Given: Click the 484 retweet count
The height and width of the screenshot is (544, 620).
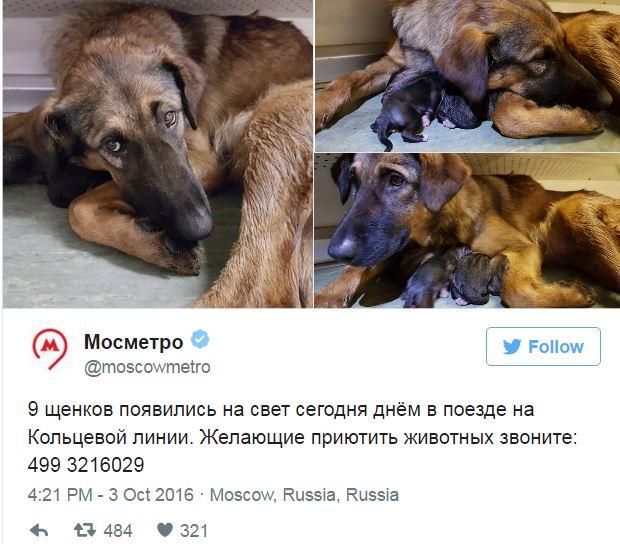Looking at the screenshot, I should coord(118,531).
